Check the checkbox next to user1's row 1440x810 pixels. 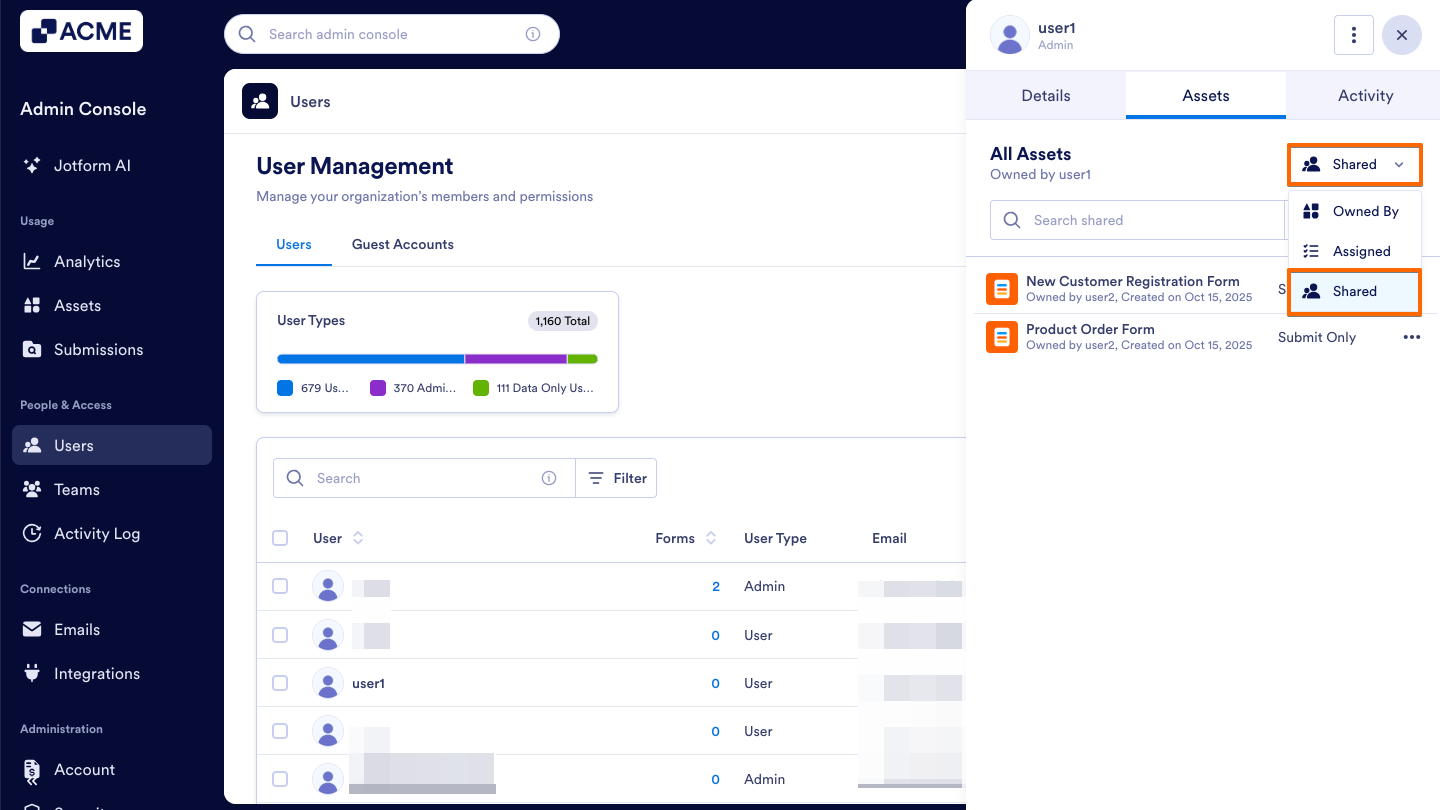click(280, 682)
